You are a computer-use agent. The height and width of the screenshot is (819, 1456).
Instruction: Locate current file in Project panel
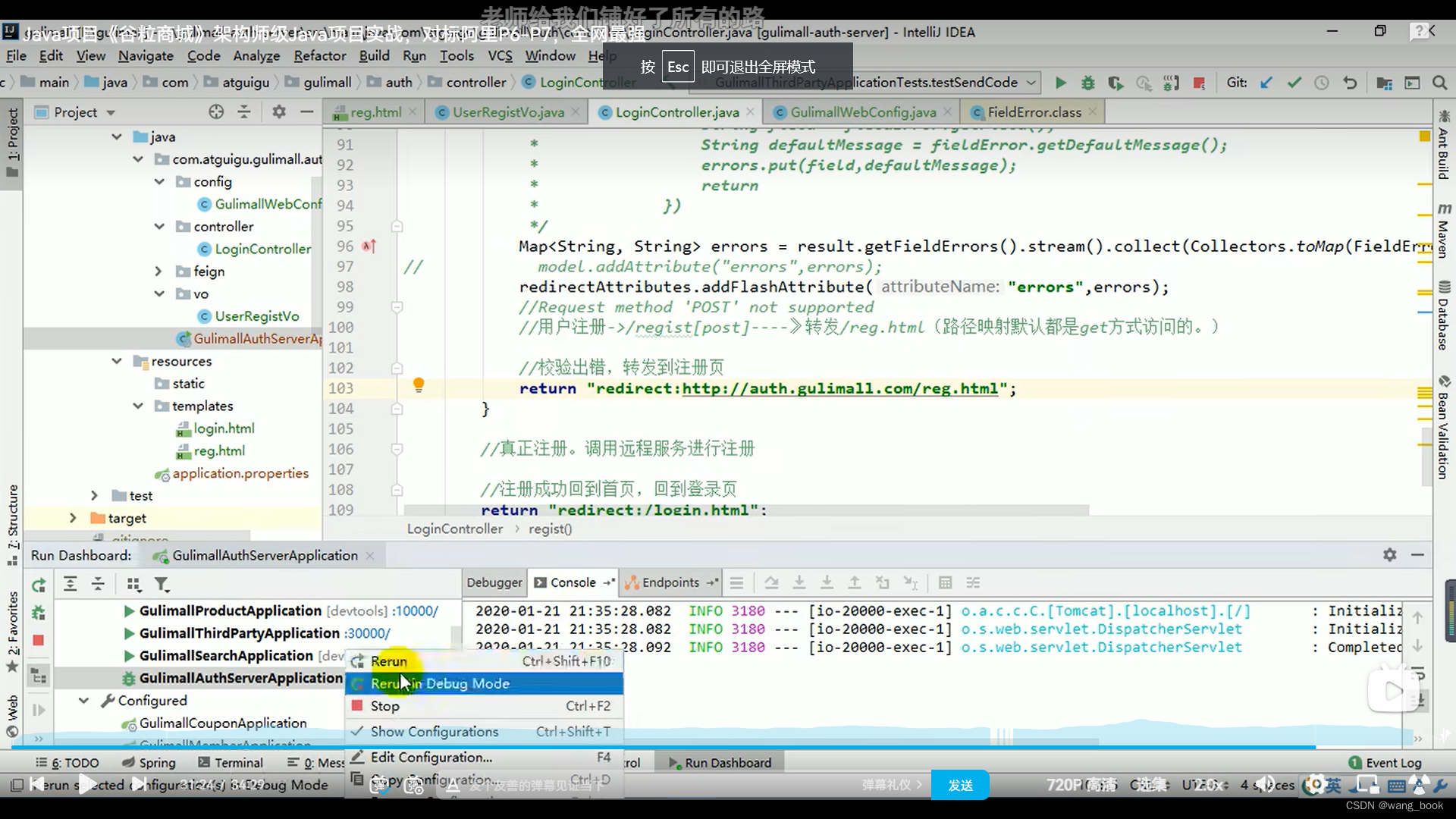pos(216,112)
